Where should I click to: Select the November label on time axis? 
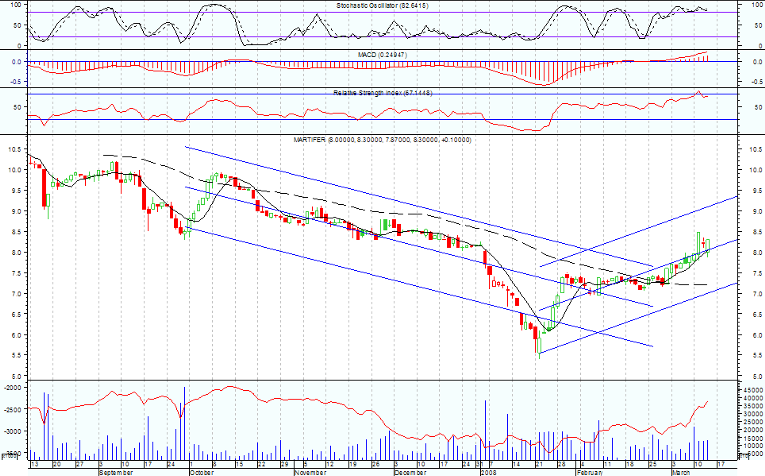click(310, 473)
